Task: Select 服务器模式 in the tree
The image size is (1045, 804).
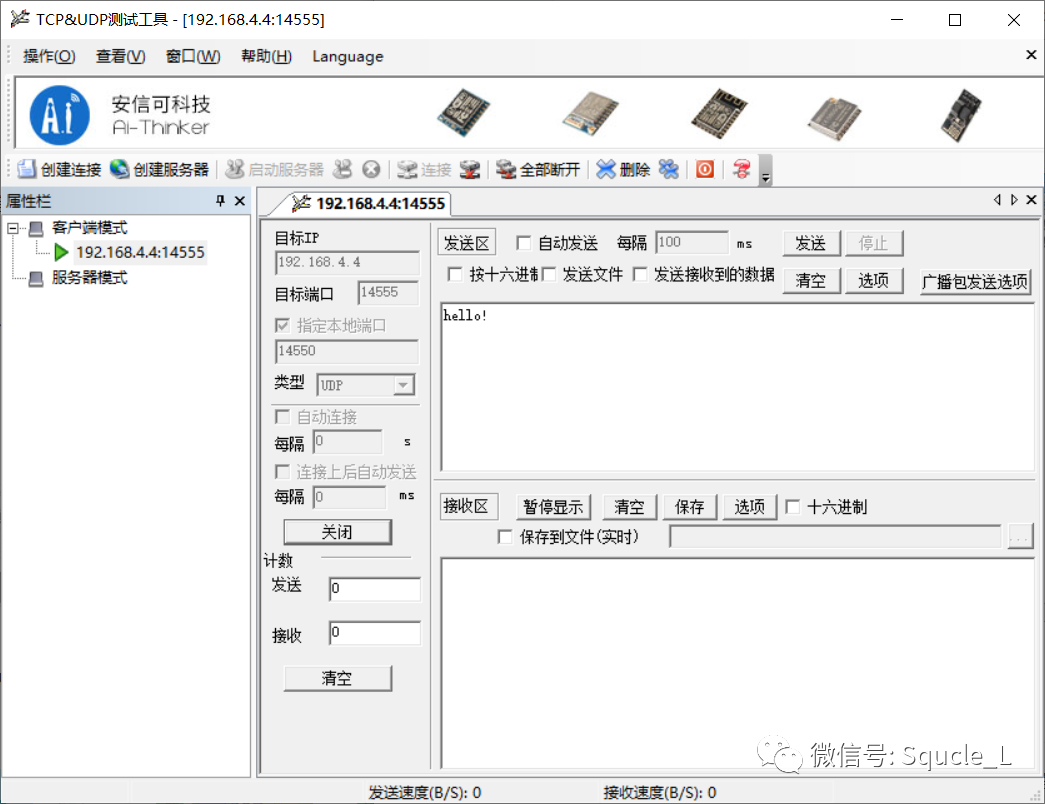Action: click(x=89, y=278)
